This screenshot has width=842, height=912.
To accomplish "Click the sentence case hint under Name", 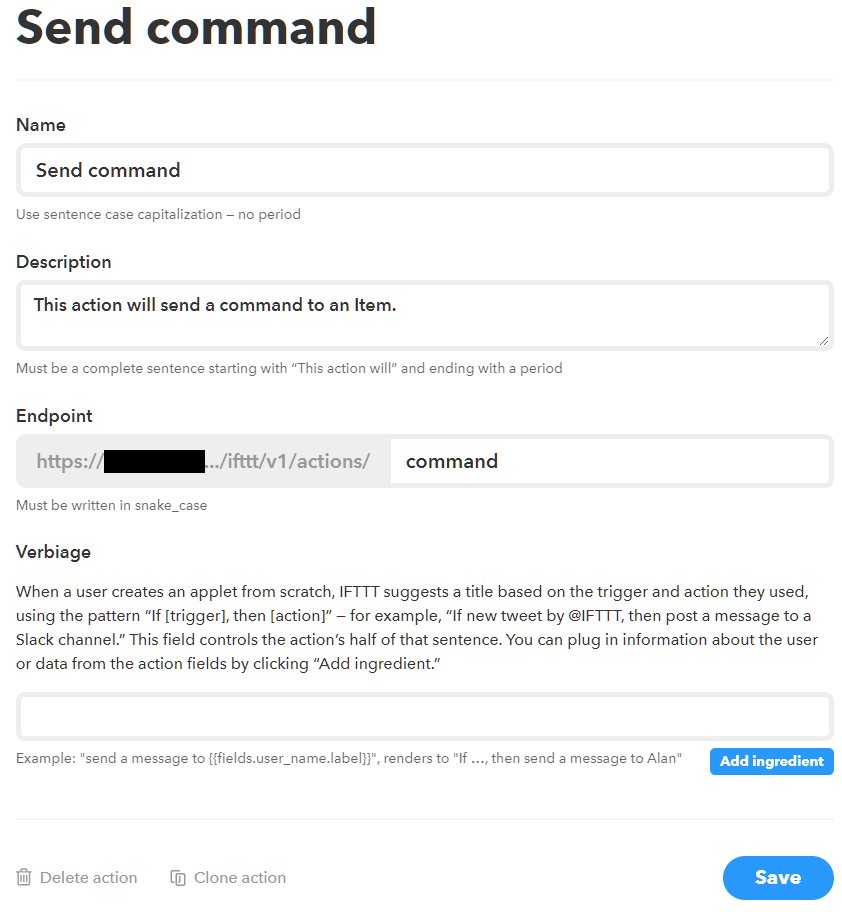I will 158,214.
